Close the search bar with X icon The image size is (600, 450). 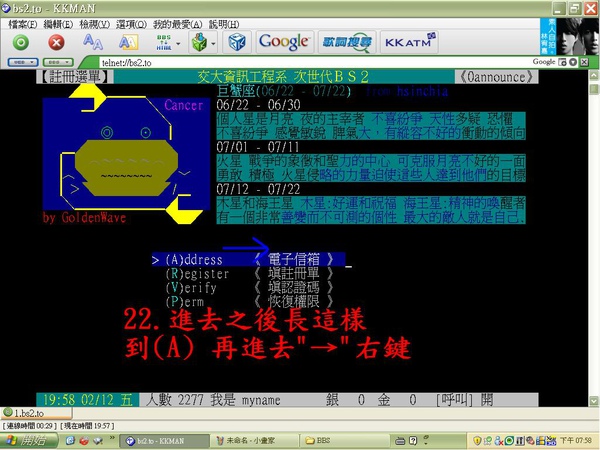[584, 62]
